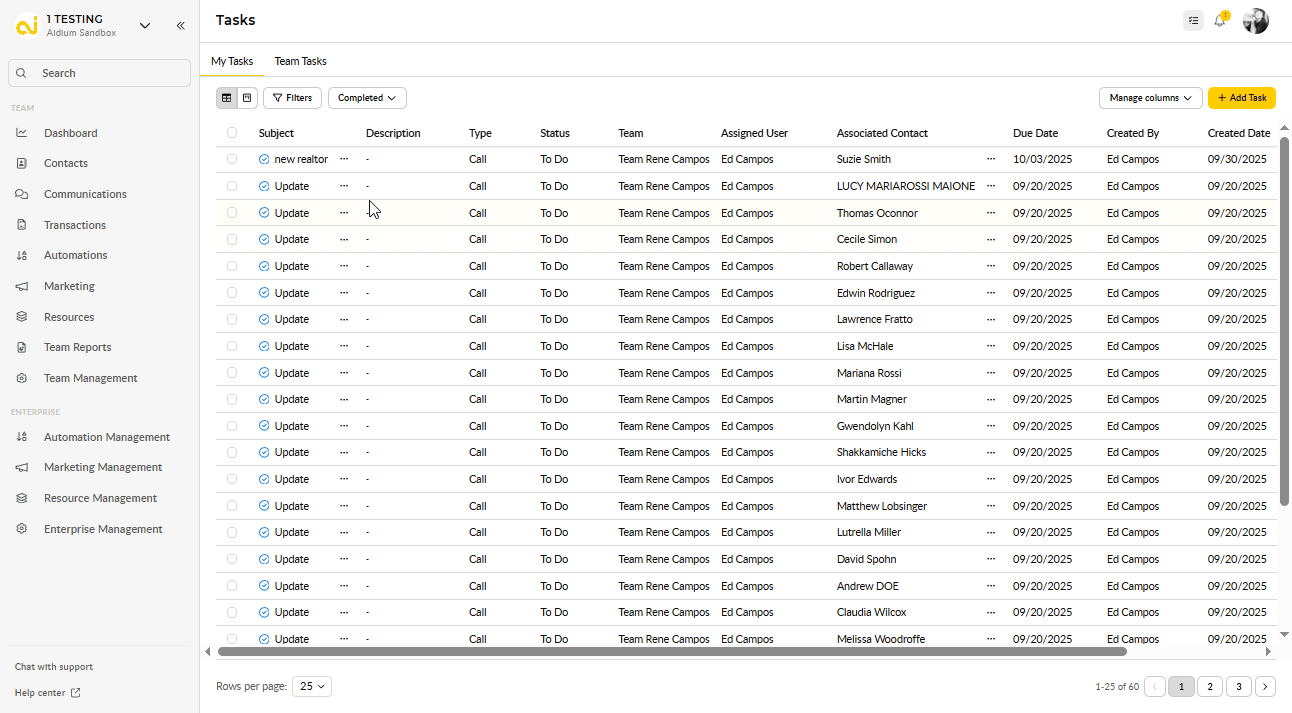Expand the Completed filter dropdown
The width and height of the screenshot is (1292, 713).
[x=367, y=98]
